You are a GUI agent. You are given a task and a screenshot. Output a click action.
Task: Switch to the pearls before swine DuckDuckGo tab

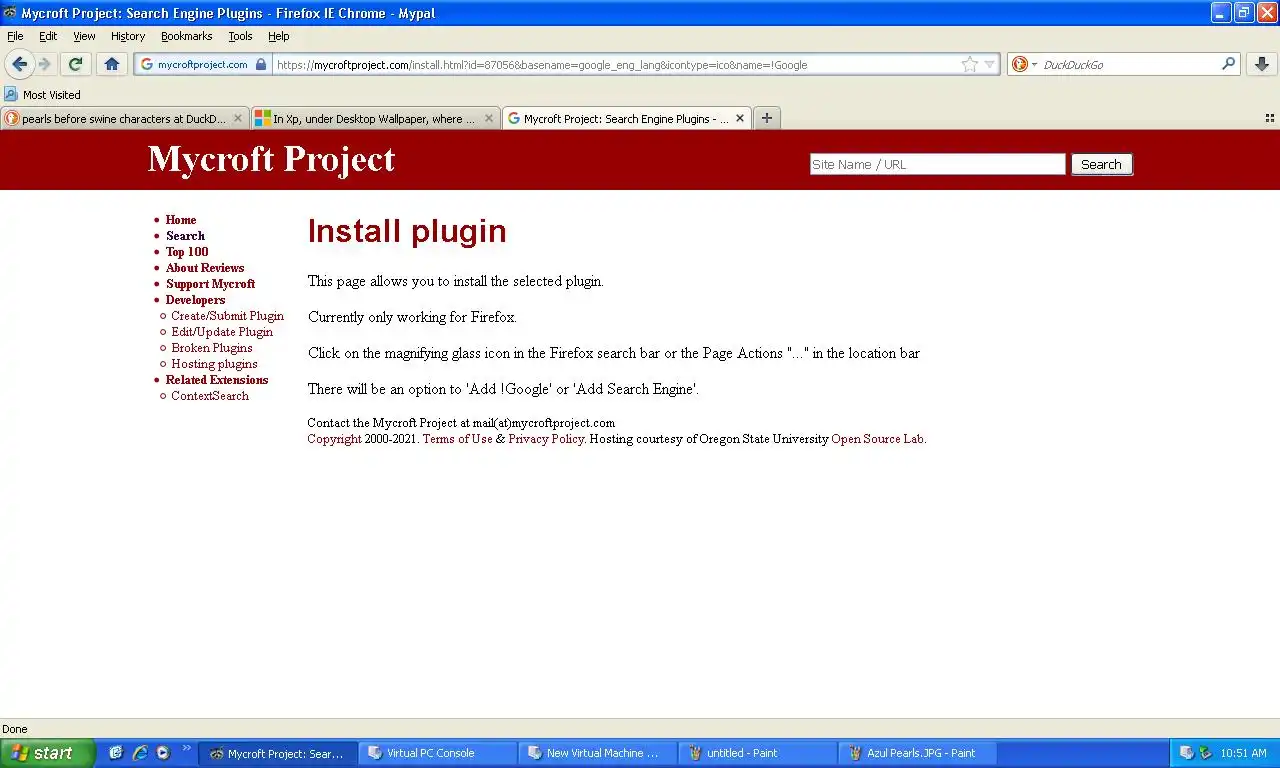point(124,118)
